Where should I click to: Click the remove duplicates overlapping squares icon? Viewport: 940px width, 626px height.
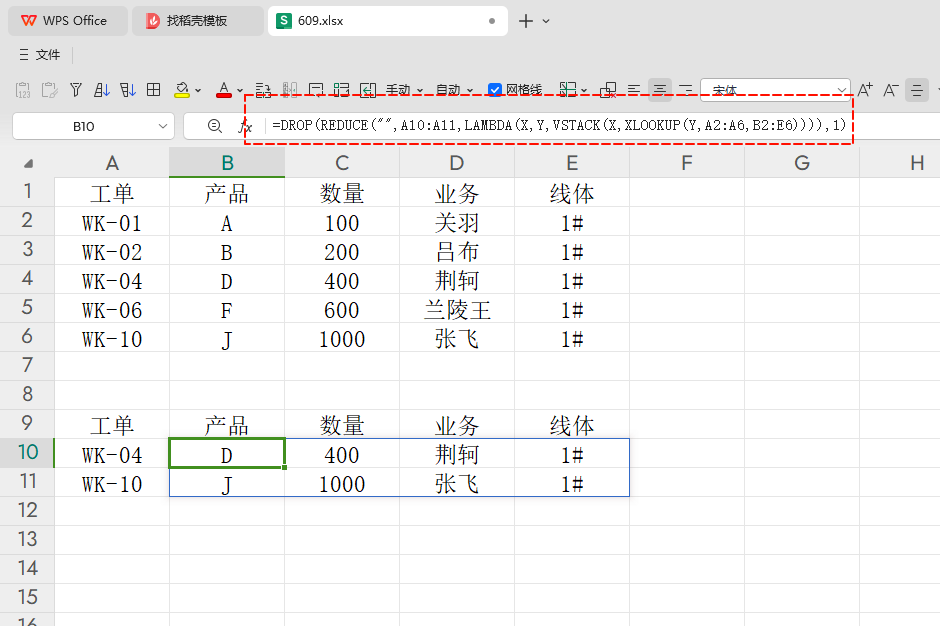coord(608,90)
